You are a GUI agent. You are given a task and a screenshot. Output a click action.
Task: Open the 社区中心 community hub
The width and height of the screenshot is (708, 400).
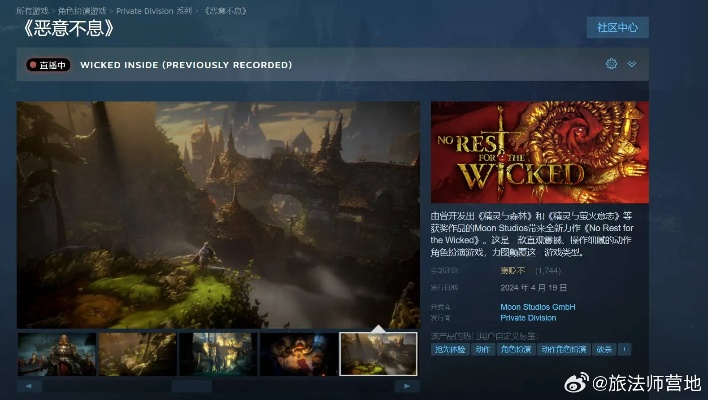pos(617,27)
